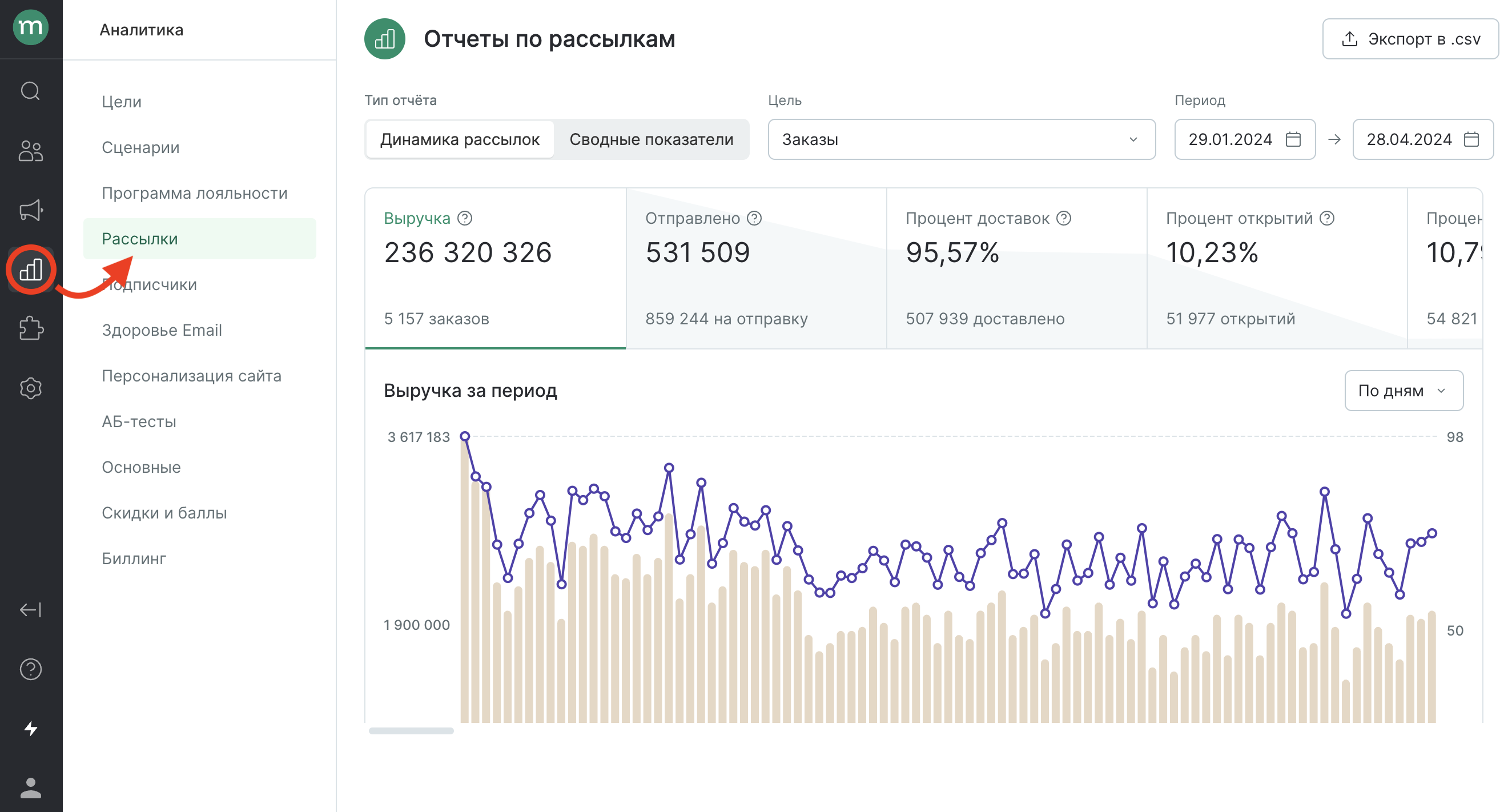Open the customers people icon

tap(30, 151)
